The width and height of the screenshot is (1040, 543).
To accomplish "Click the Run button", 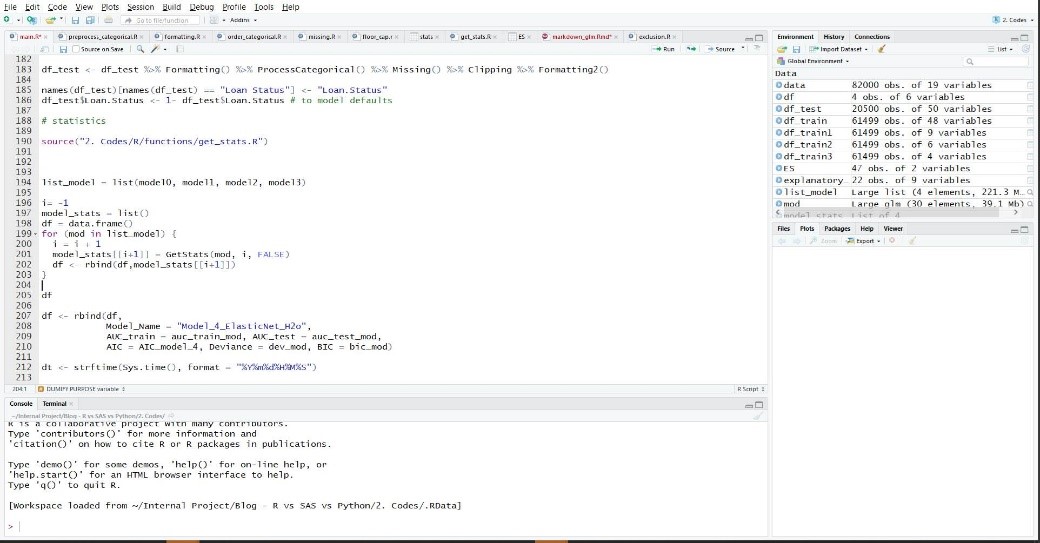I will coord(663,49).
